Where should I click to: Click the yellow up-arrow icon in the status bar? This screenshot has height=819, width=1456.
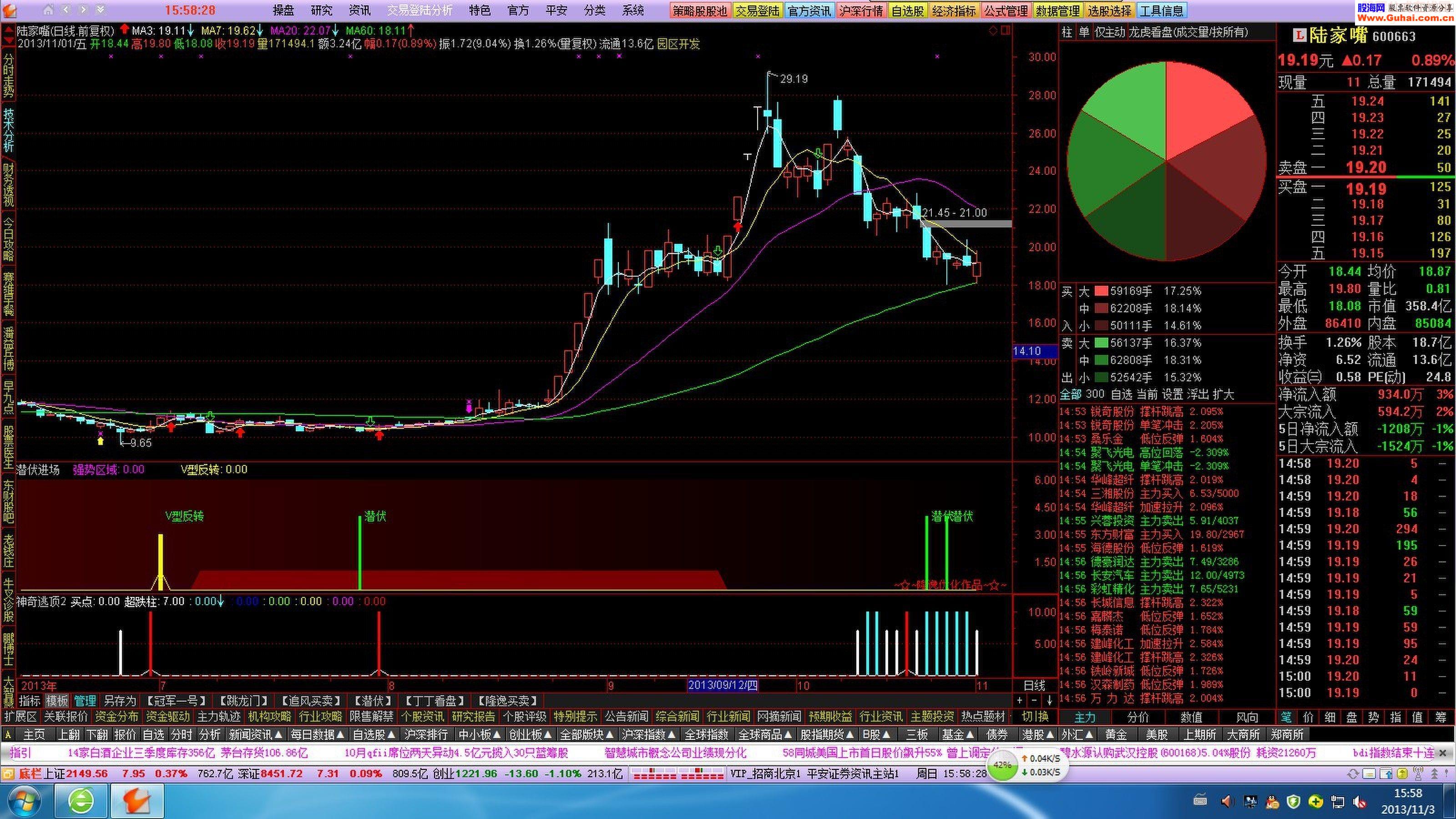tap(1402, 774)
